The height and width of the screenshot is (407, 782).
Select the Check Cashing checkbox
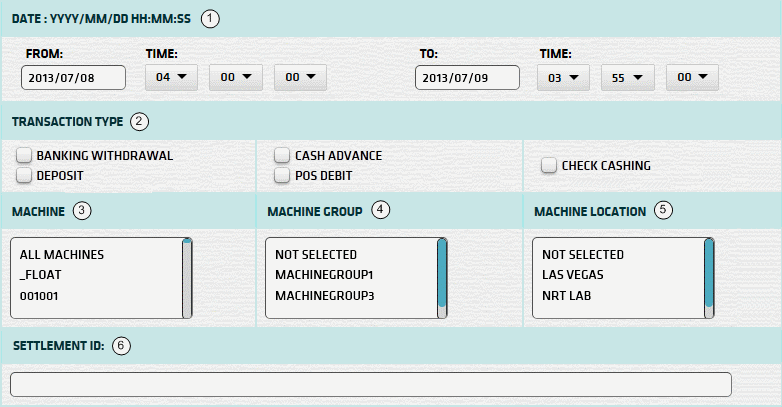click(x=548, y=165)
